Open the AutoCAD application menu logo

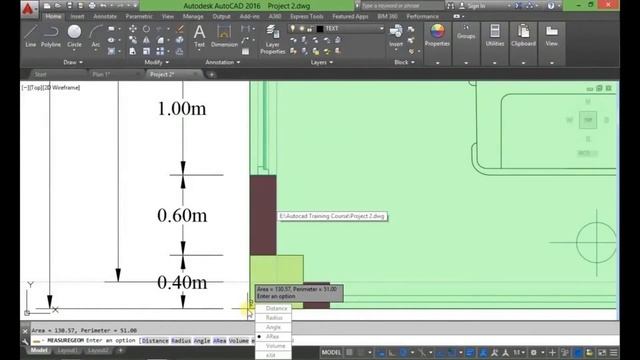(x=29, y=8)
